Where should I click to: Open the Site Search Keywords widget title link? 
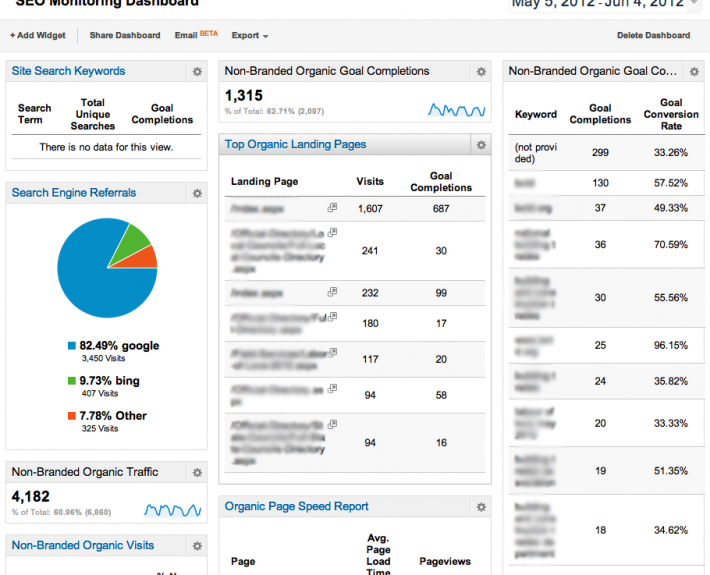69,71
